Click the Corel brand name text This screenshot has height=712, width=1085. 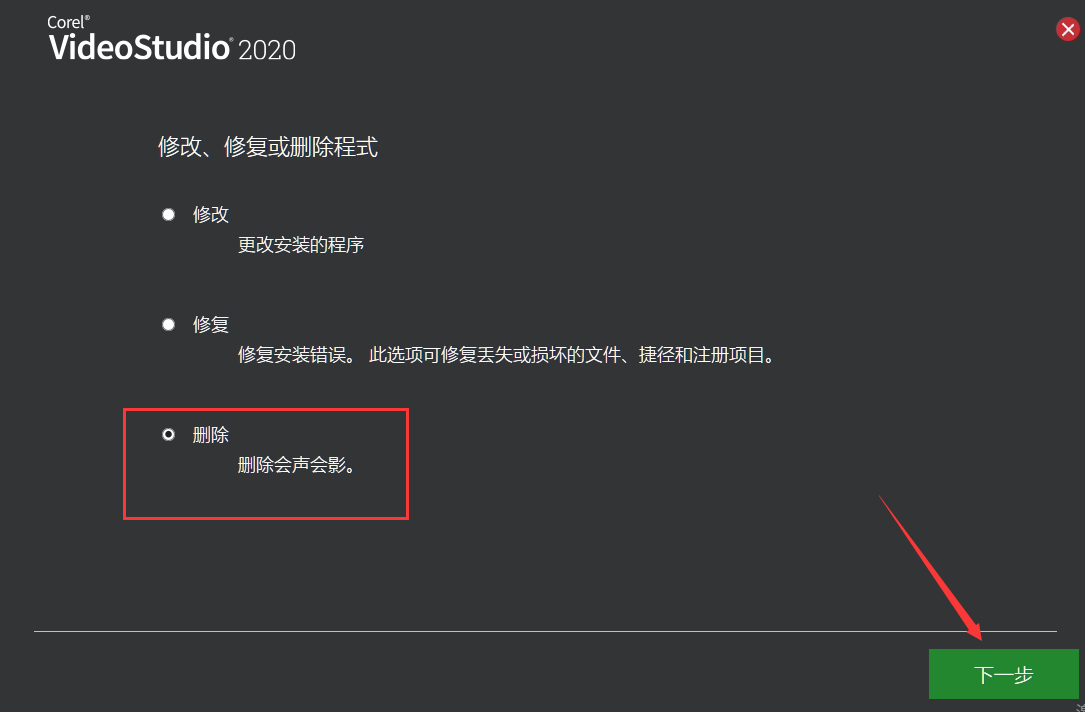[x=69, y=22]
